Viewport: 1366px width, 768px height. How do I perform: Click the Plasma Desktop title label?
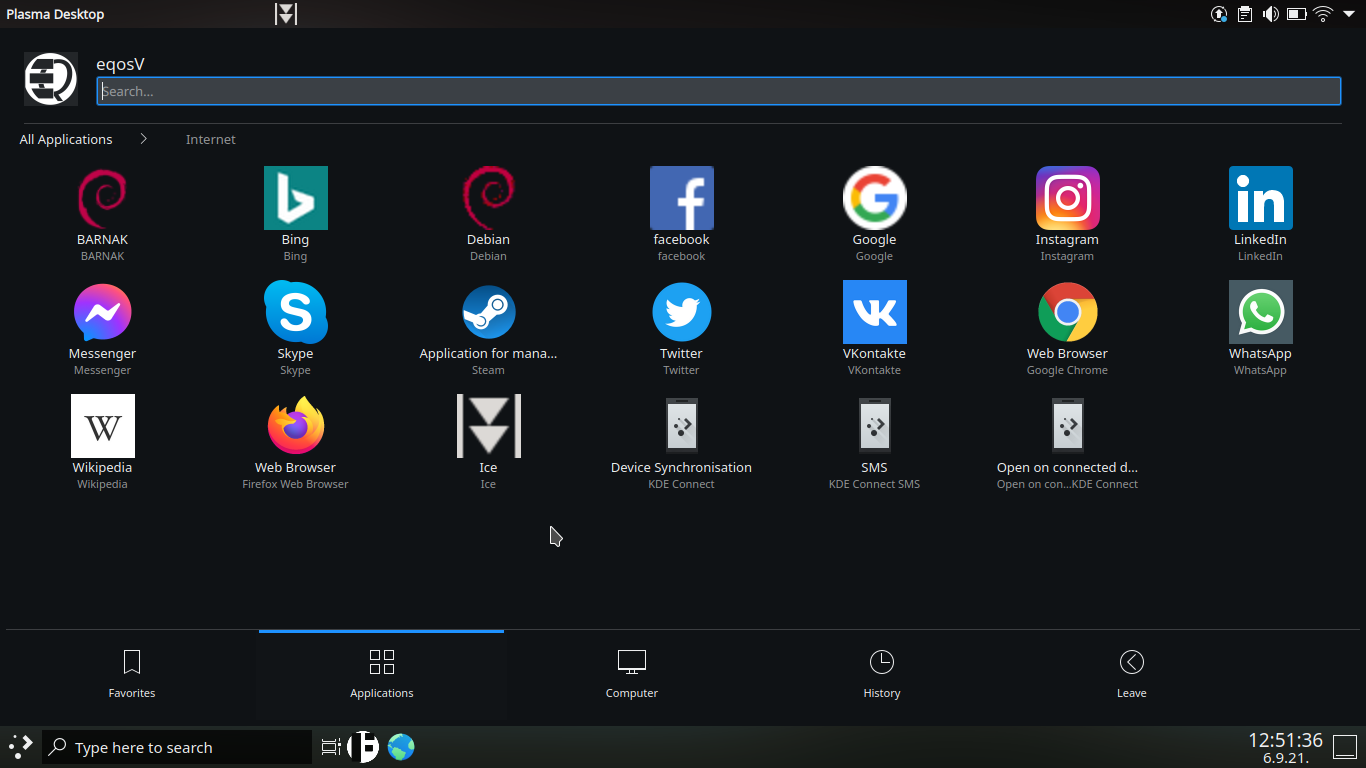point(55,14)
